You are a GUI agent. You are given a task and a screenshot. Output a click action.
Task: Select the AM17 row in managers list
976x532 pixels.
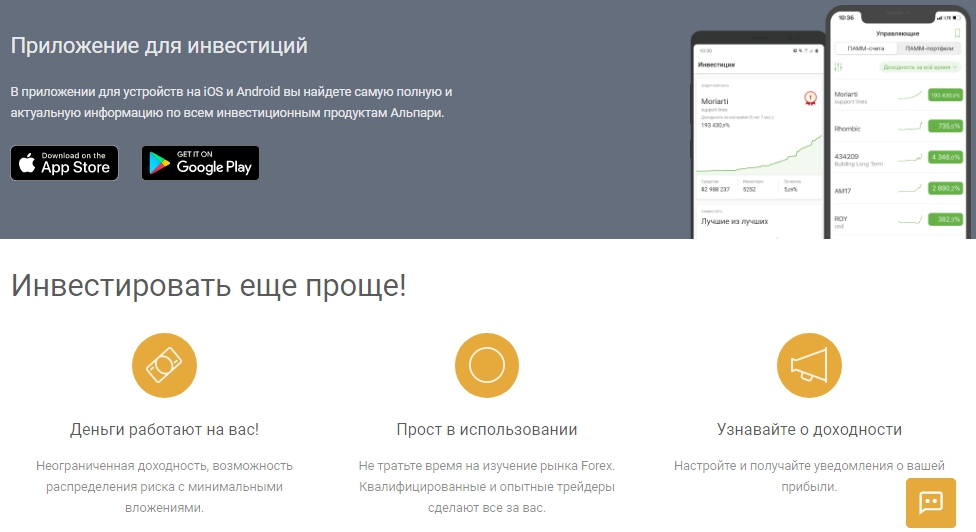point(898,189)
